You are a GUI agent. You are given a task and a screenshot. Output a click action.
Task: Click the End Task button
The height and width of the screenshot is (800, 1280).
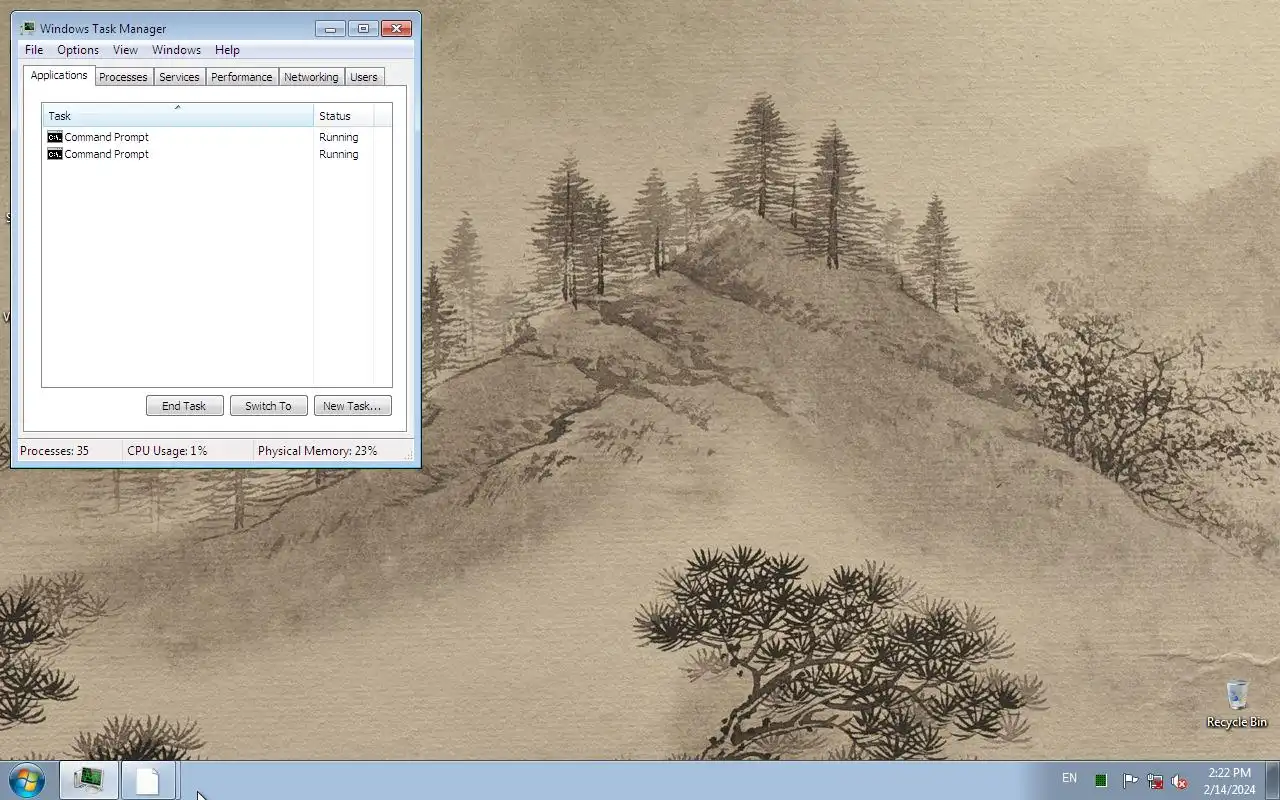pos(184,406)
